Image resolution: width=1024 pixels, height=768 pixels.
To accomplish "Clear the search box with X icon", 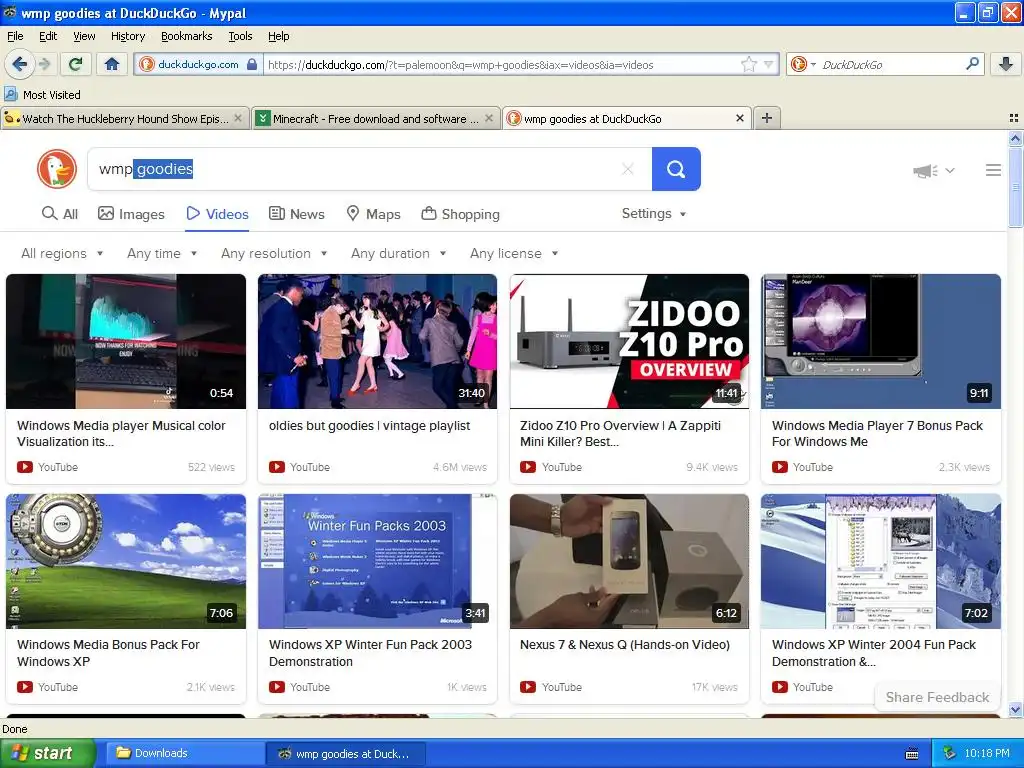I will 628,169.
